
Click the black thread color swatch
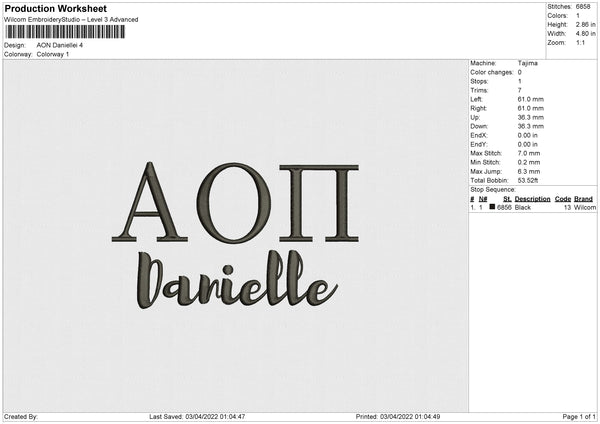(x=492, y=207)
